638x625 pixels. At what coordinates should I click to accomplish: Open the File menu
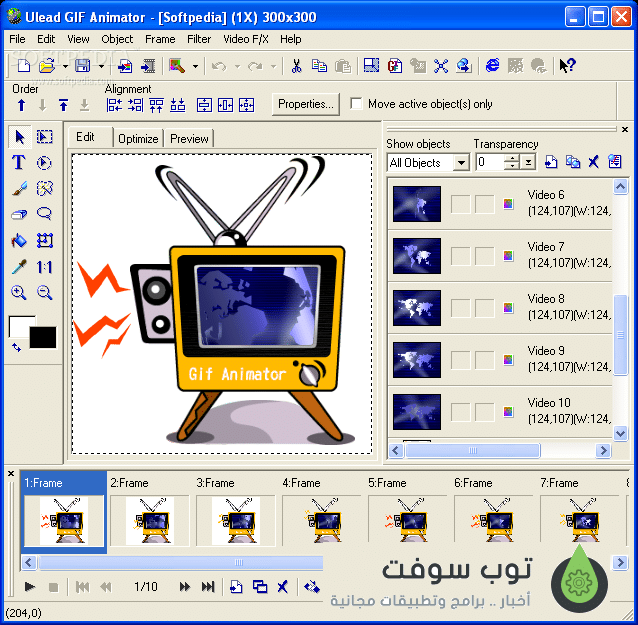click(x=17, y=39)
